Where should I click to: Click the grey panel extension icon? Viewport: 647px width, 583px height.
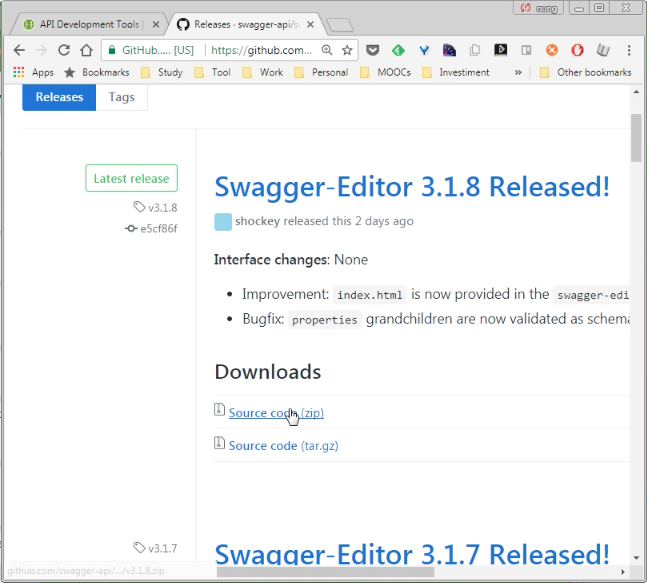[526, 50]
